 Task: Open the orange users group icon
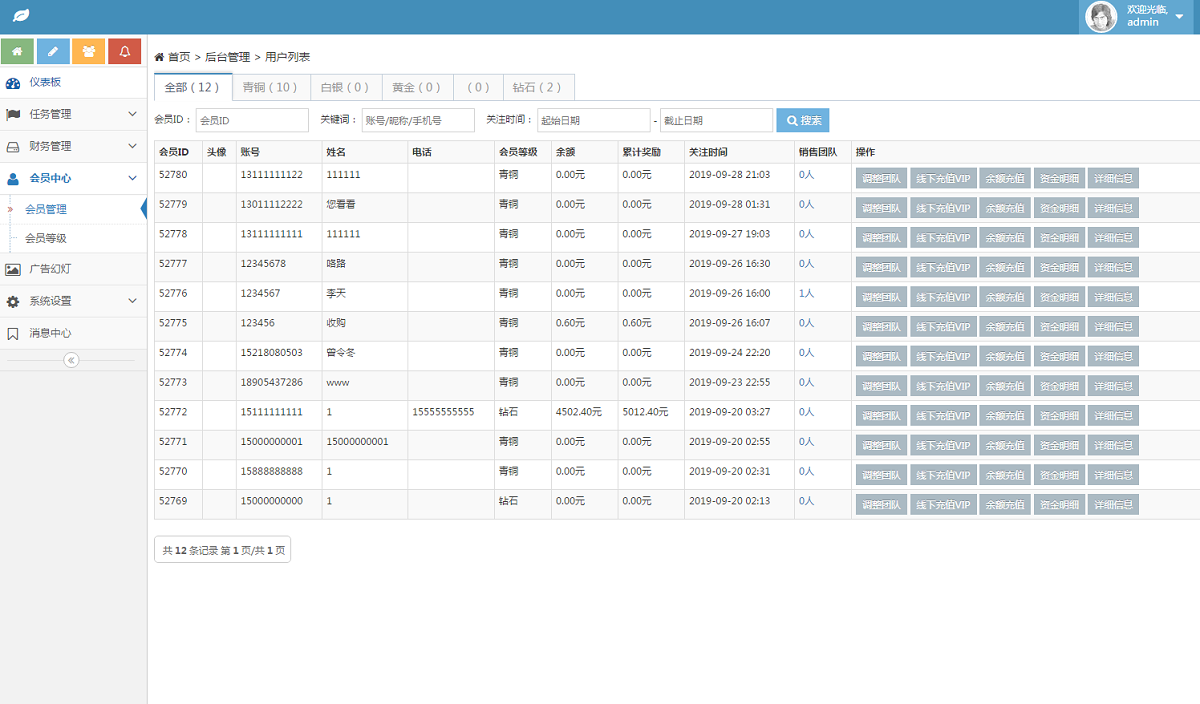(89, 50)
